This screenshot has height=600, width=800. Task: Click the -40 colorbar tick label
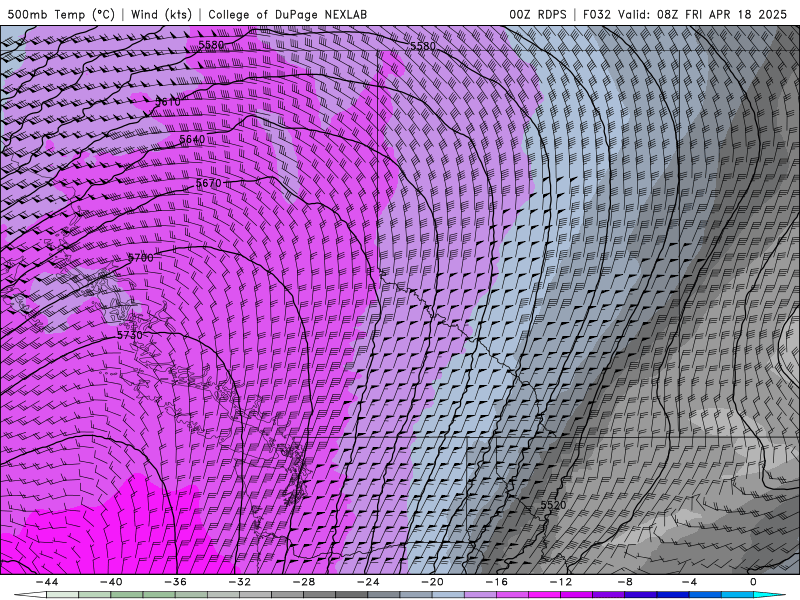[111, 582]
